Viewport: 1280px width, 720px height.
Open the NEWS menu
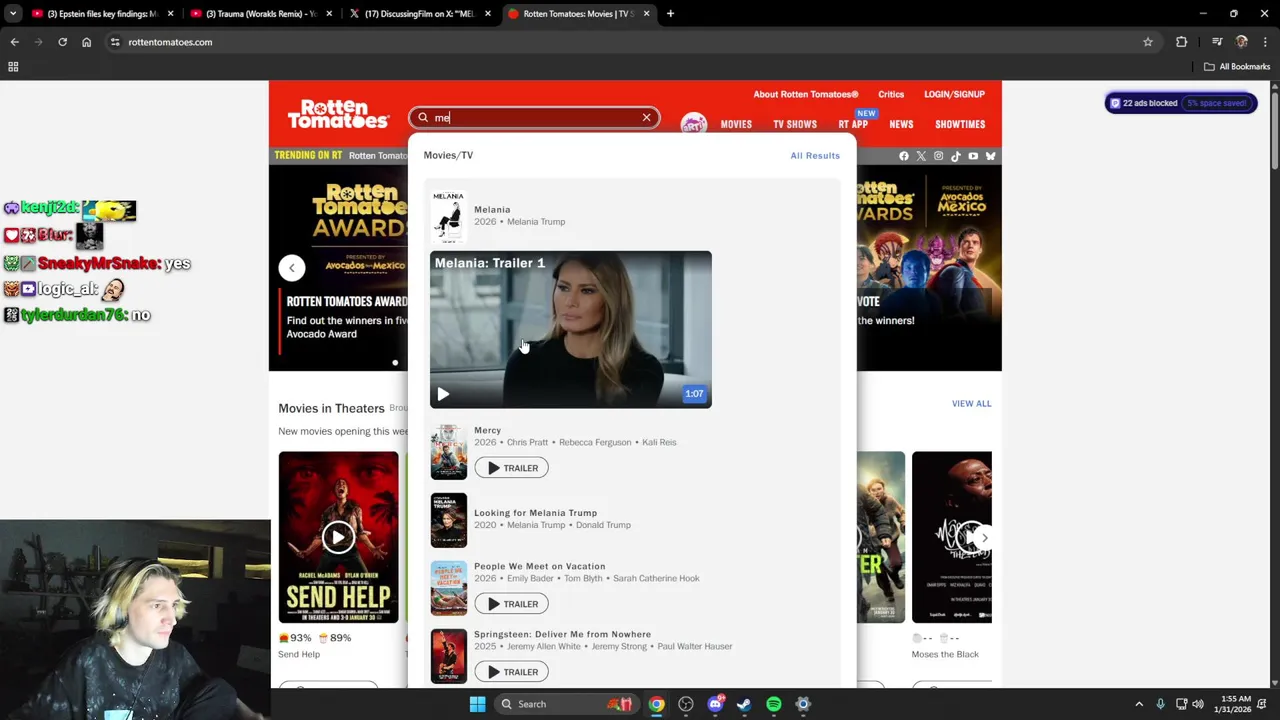[x=901, y=125]
